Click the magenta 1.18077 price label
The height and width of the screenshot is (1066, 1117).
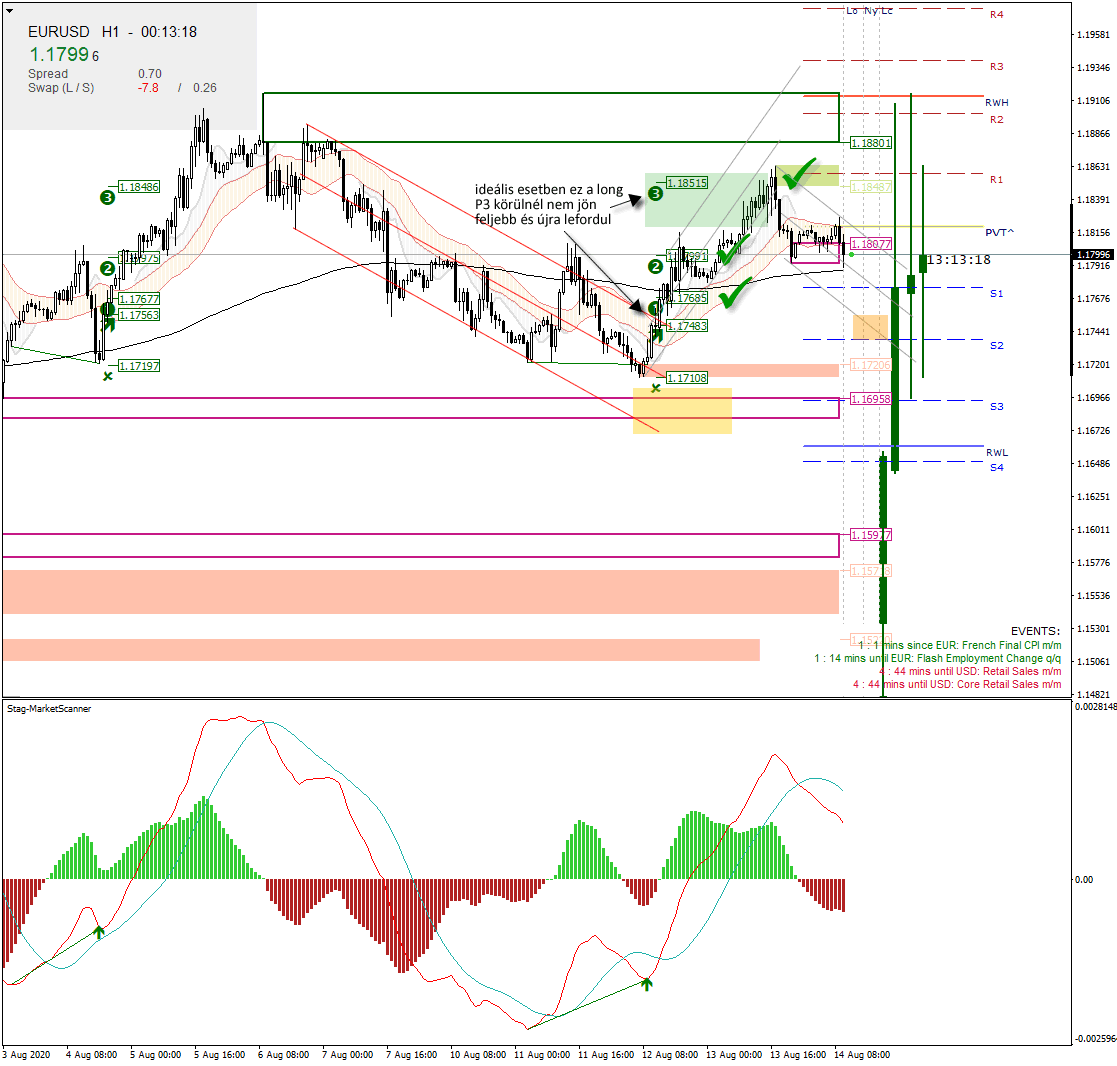[870, 244]
